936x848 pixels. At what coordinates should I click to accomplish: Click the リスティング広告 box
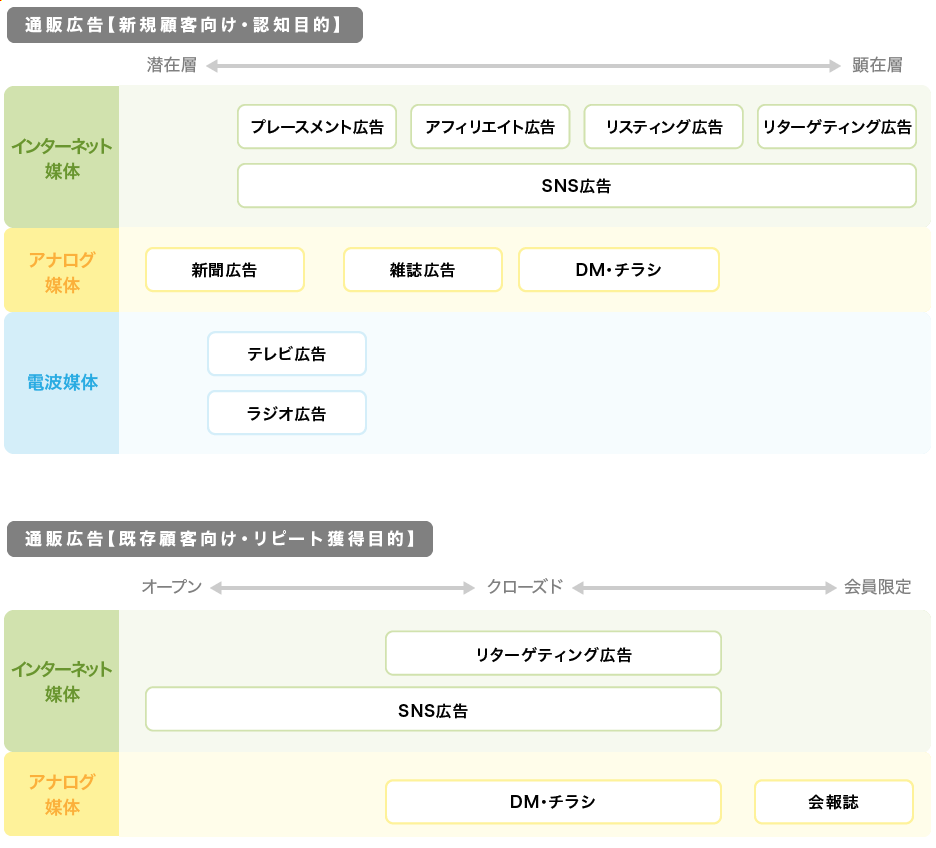tap(663, 127)
